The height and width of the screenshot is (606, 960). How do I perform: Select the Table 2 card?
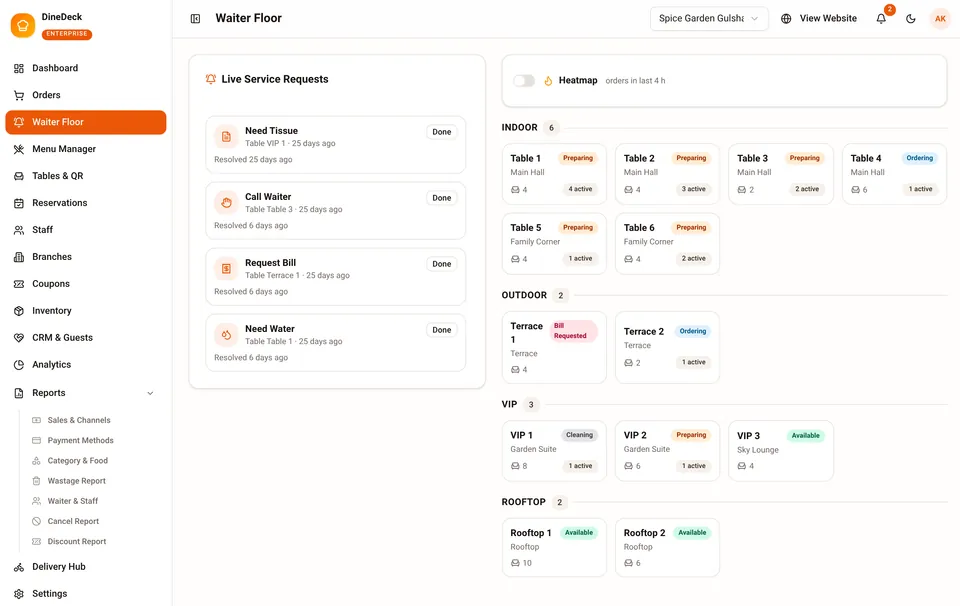coord(667,174)
